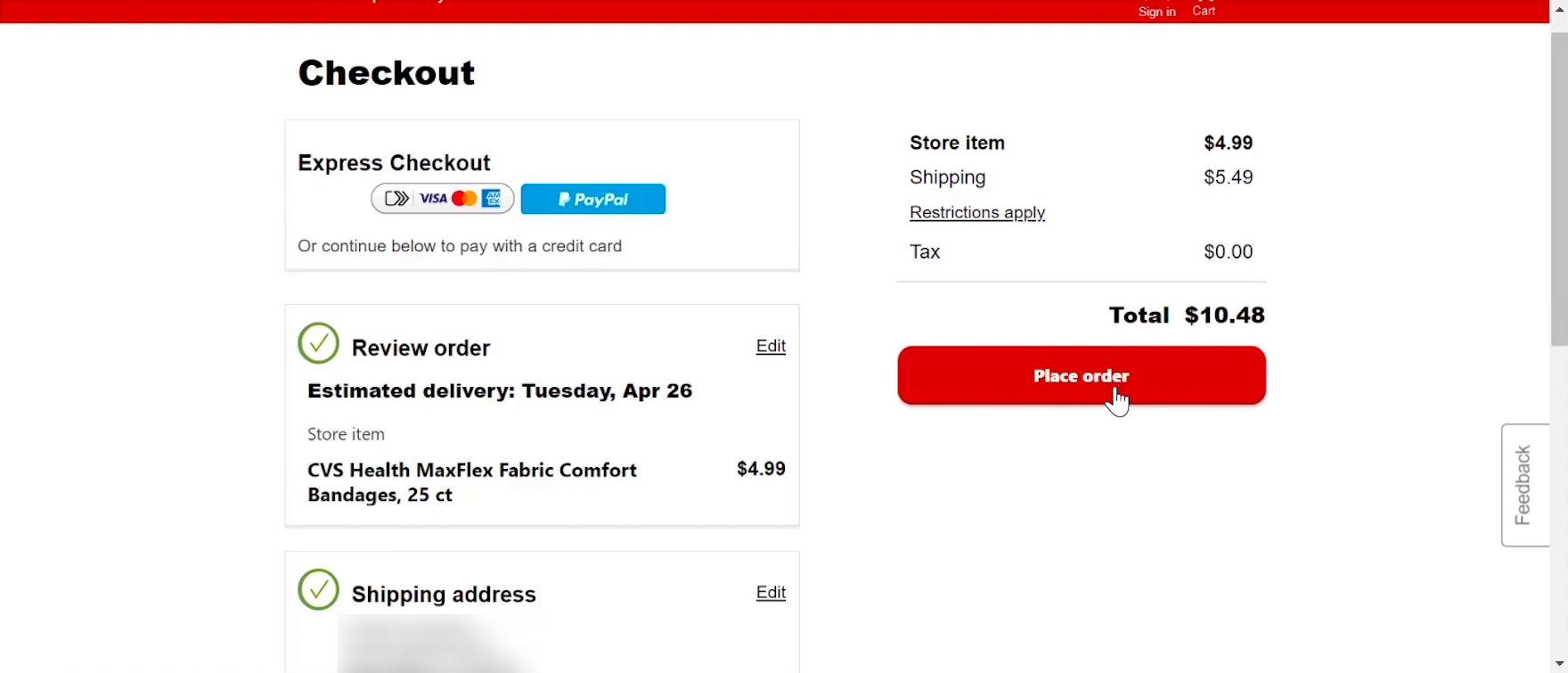This screenshot has height=673, width=1568.
Task: Open the Restrictions apply link
Action: click(977, 212)
